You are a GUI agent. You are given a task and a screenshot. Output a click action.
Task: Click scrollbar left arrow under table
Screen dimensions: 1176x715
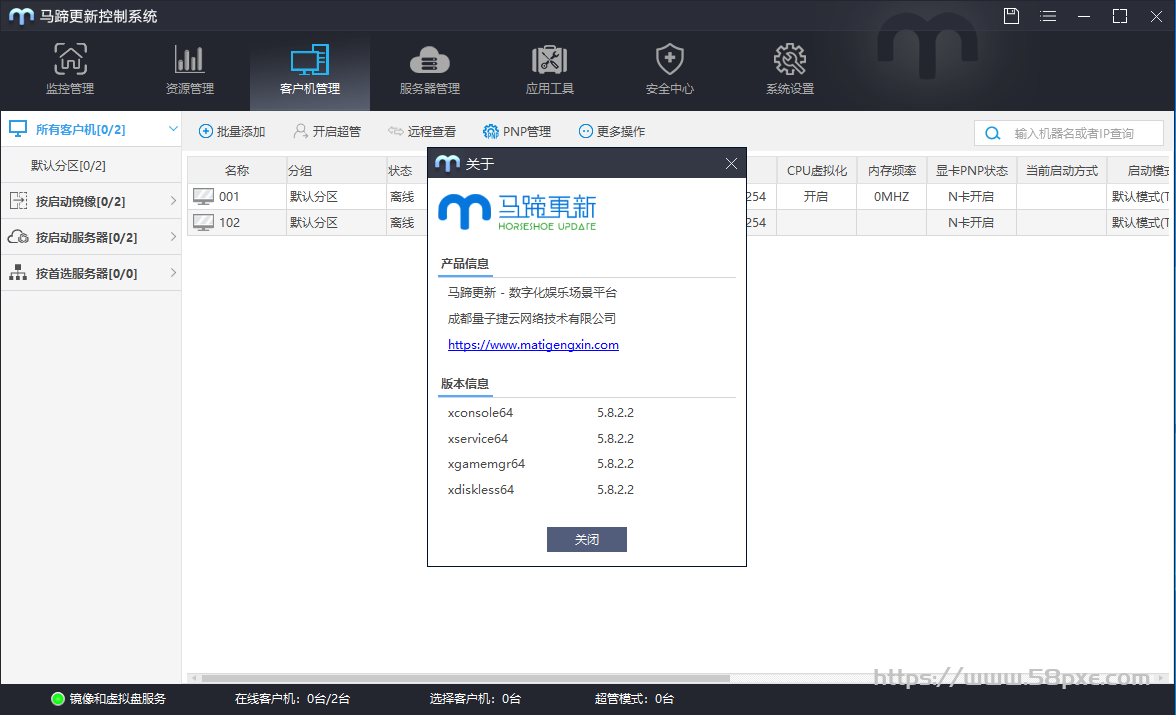click(x=194, y=678)
